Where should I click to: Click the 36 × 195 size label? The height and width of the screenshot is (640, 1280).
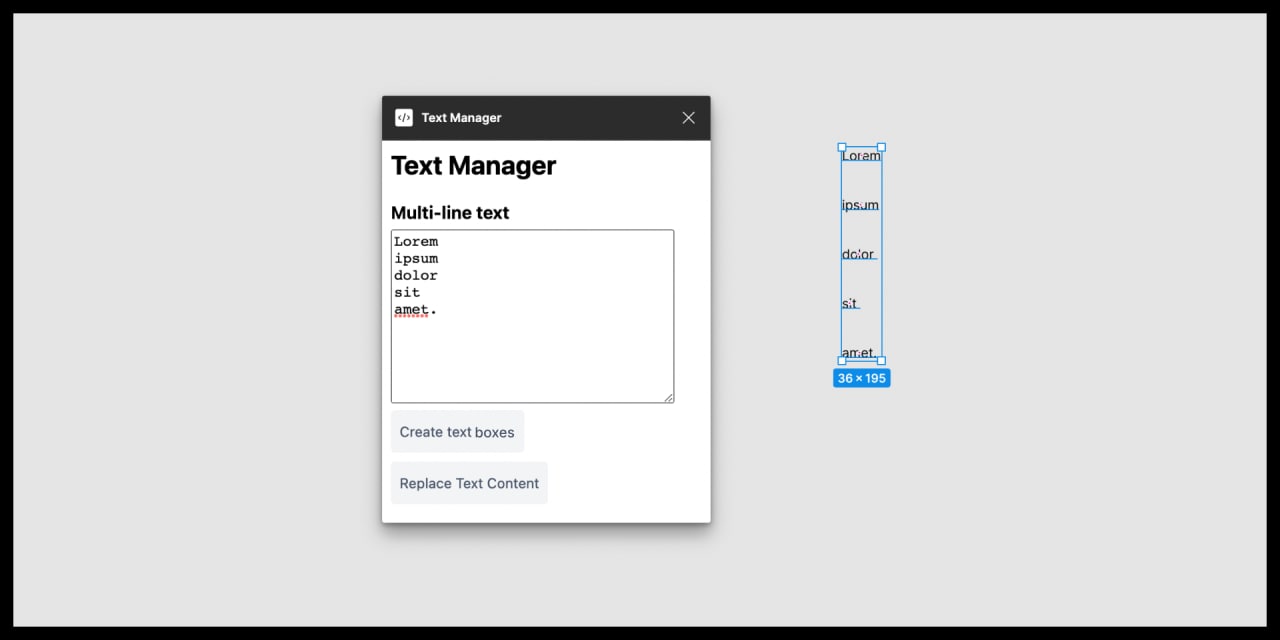862,378
